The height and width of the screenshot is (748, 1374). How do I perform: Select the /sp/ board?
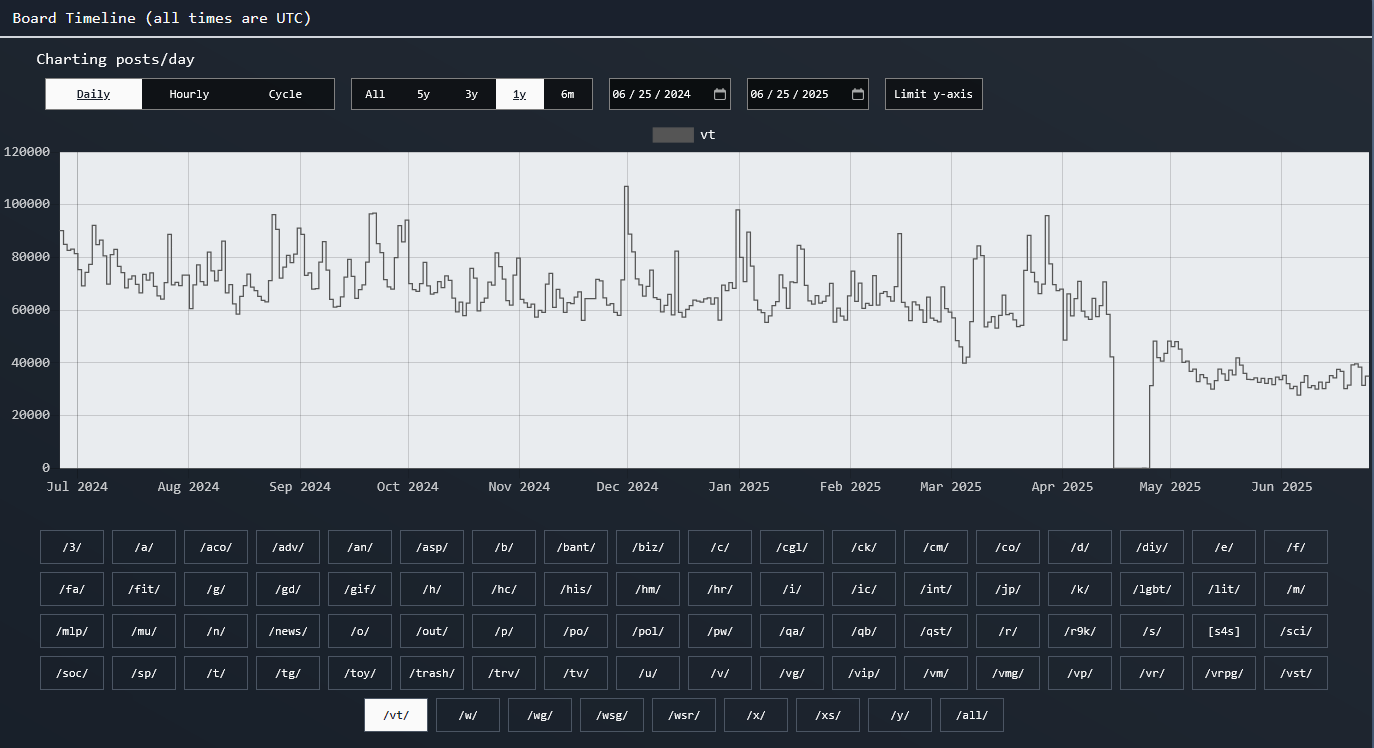click(144, 673)
